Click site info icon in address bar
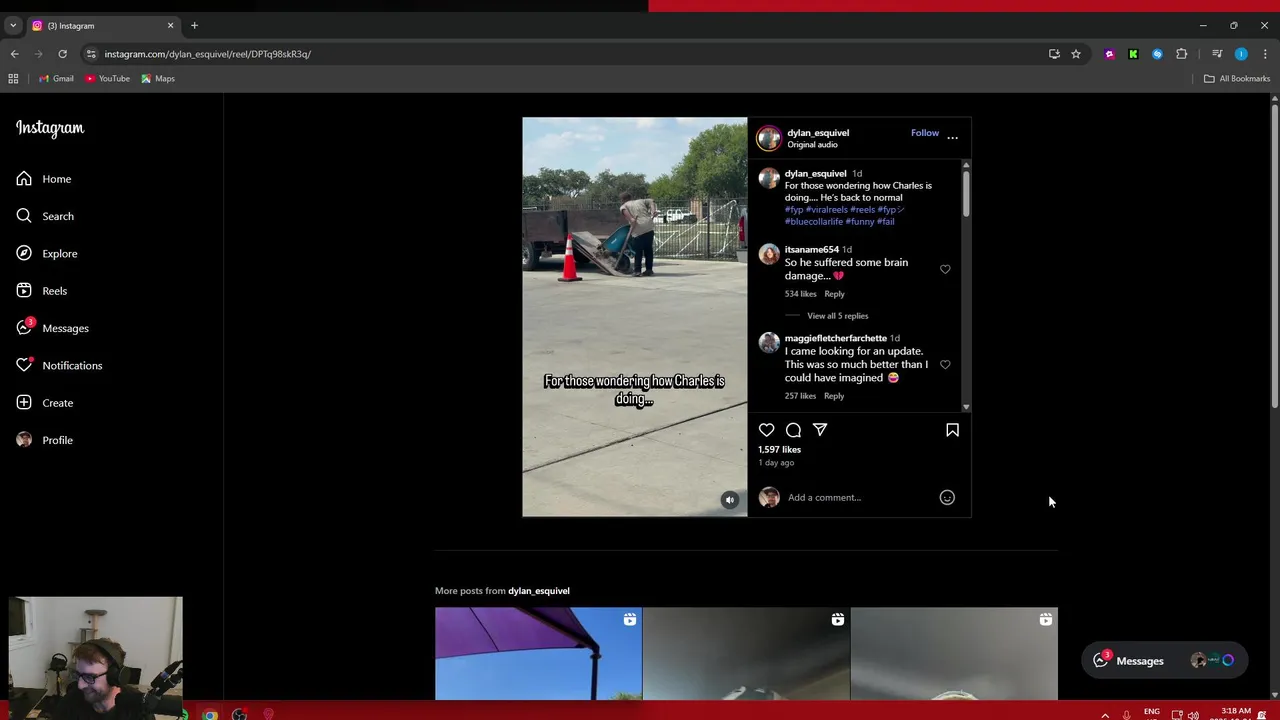1280x720 pixels. pyautogui.click(x=91, y=54)
